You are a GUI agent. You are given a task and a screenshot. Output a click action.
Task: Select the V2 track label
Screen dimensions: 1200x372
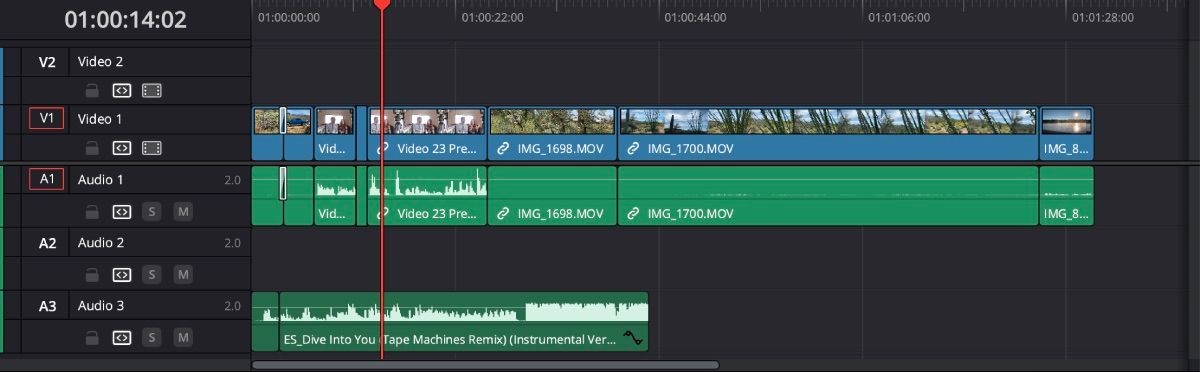click(47, 62)
